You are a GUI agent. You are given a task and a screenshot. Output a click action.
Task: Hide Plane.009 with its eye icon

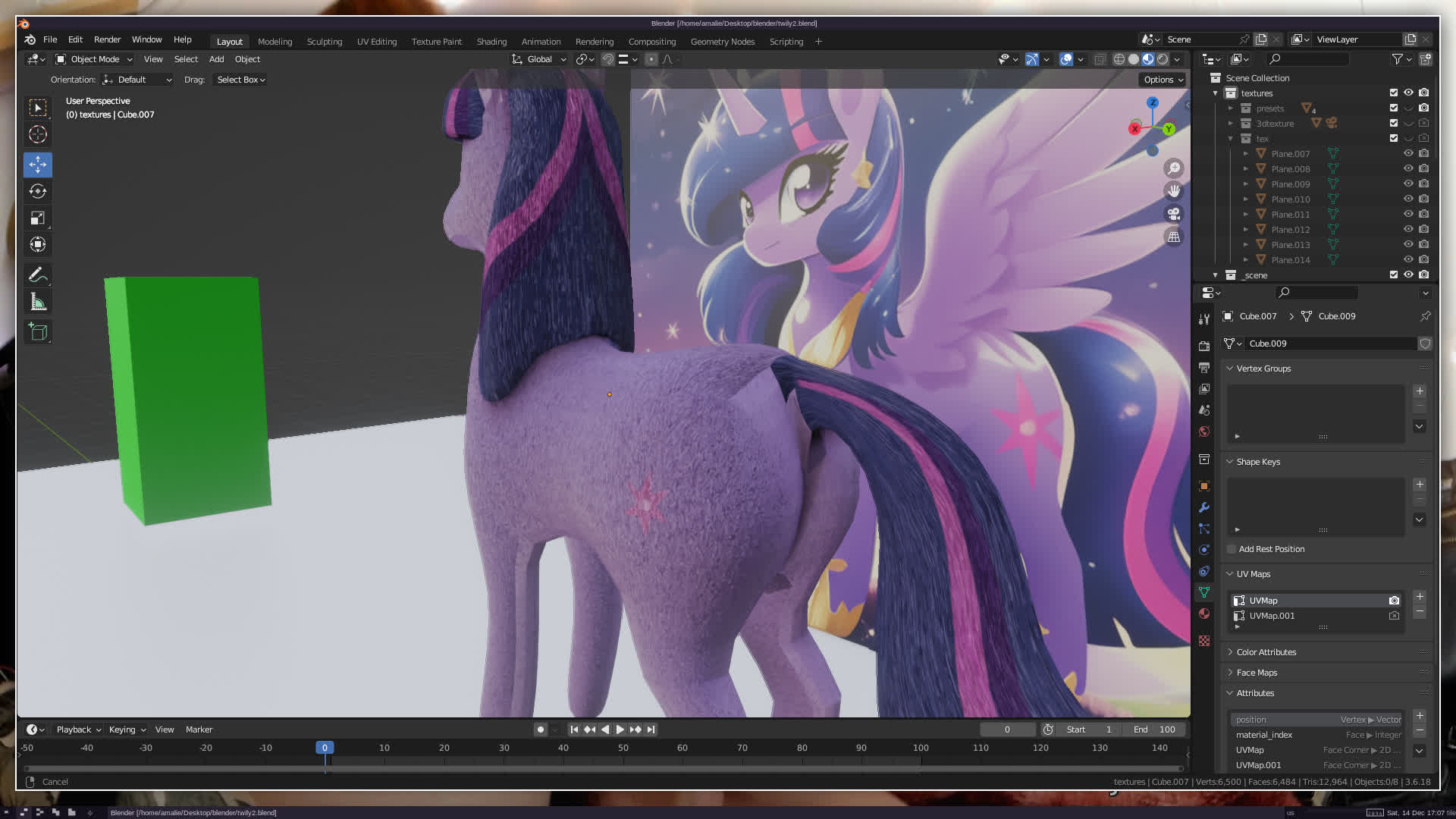coord(1408,184)
